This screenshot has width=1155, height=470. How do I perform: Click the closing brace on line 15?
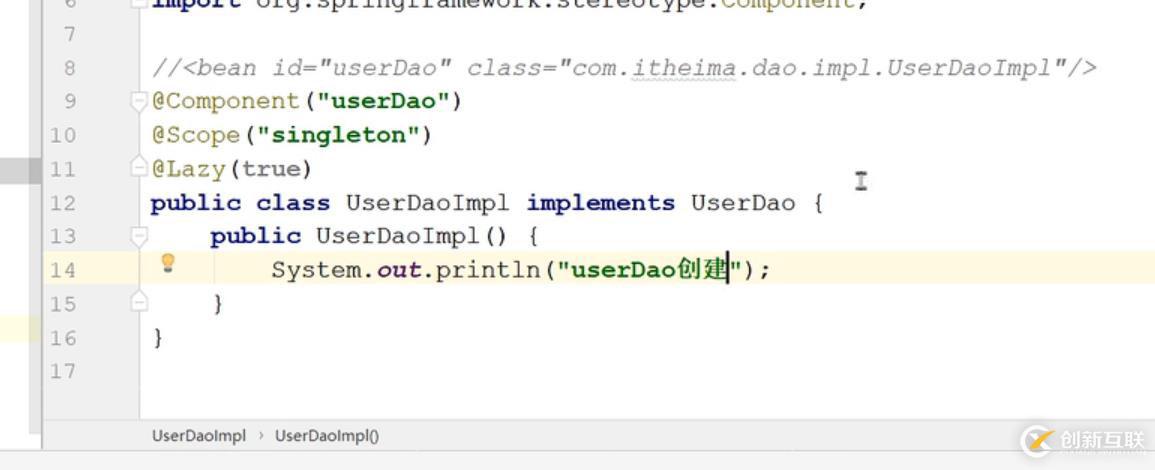218,304
